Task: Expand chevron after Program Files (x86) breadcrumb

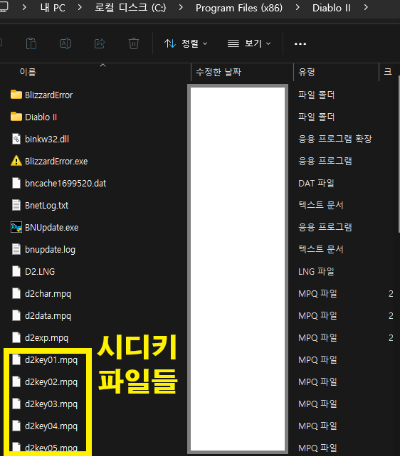Action: coord(297,7)
